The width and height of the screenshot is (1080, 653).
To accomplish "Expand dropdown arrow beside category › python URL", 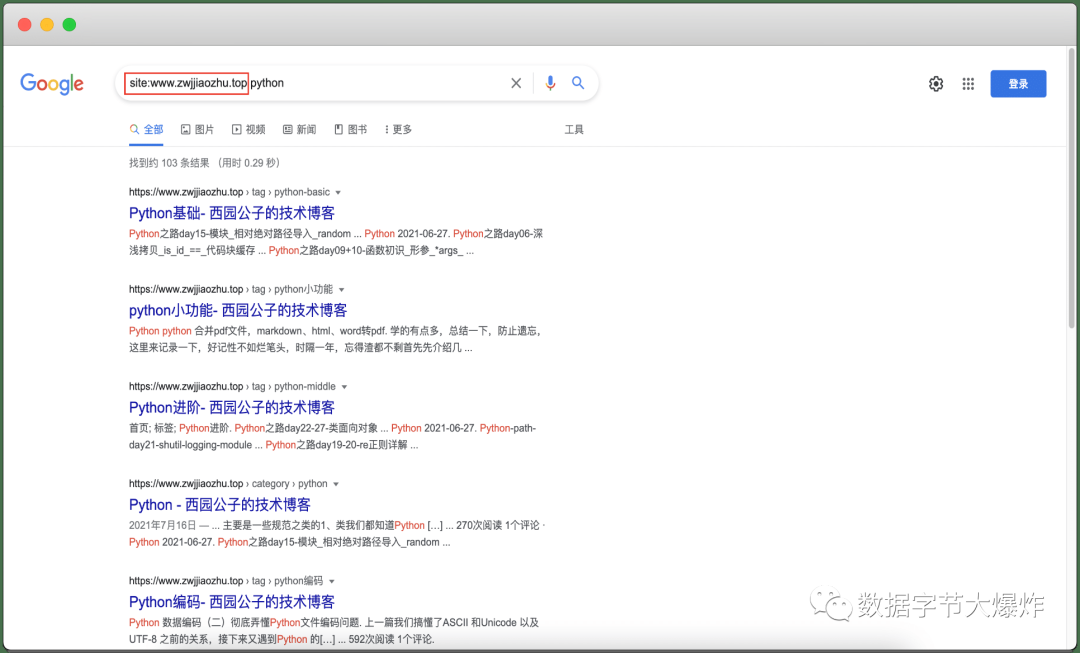I will 336,484.
